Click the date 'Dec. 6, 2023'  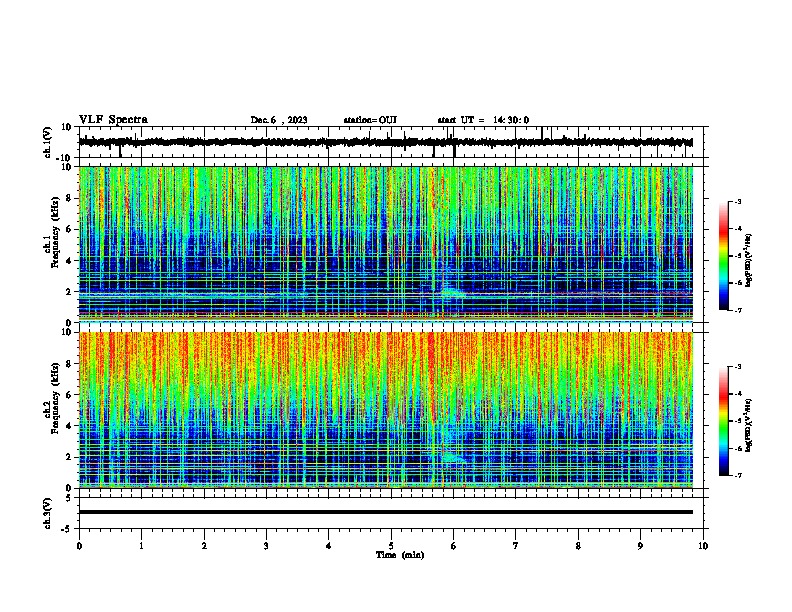(279, 120)
